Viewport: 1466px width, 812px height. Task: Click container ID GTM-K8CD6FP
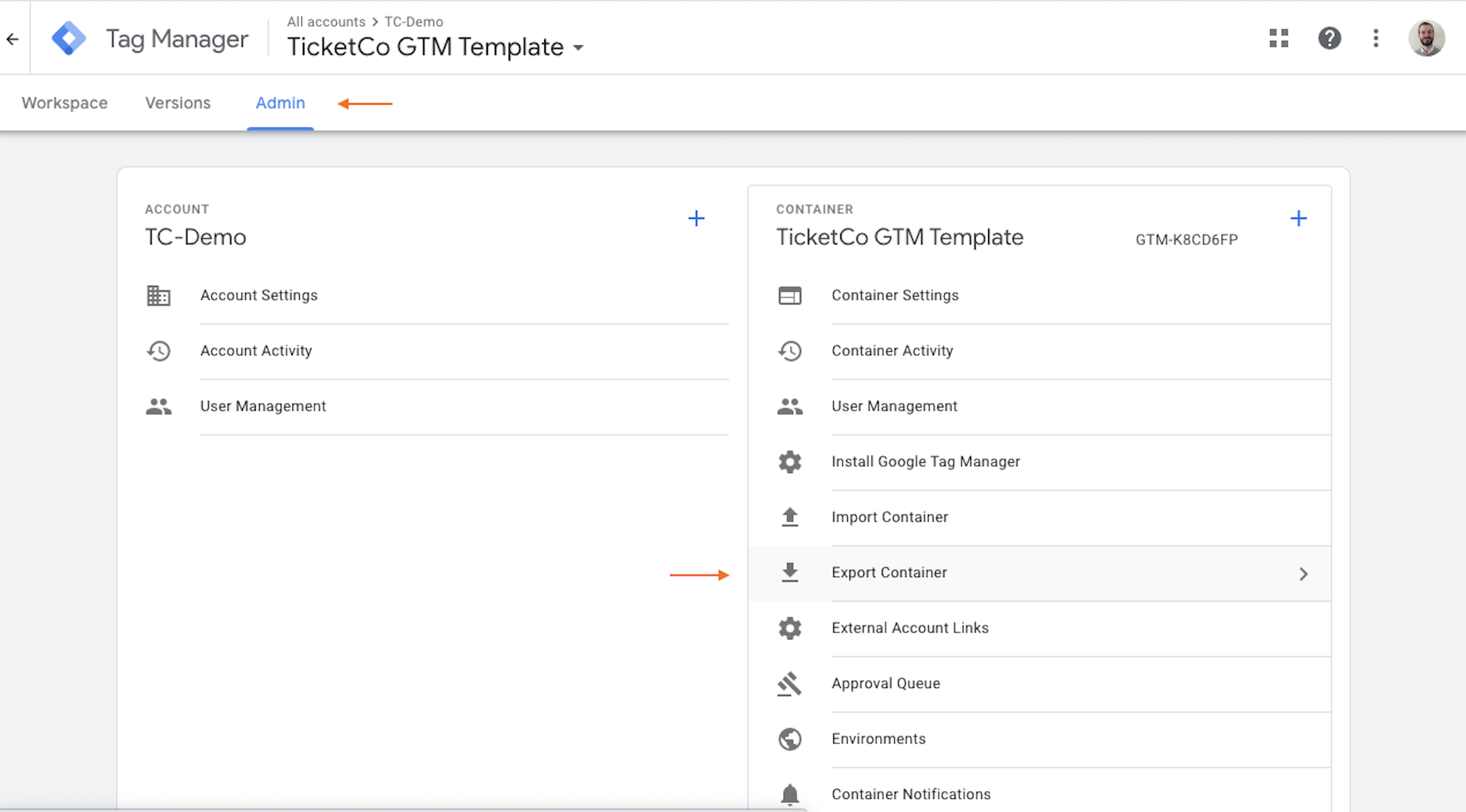(1186, 240)
